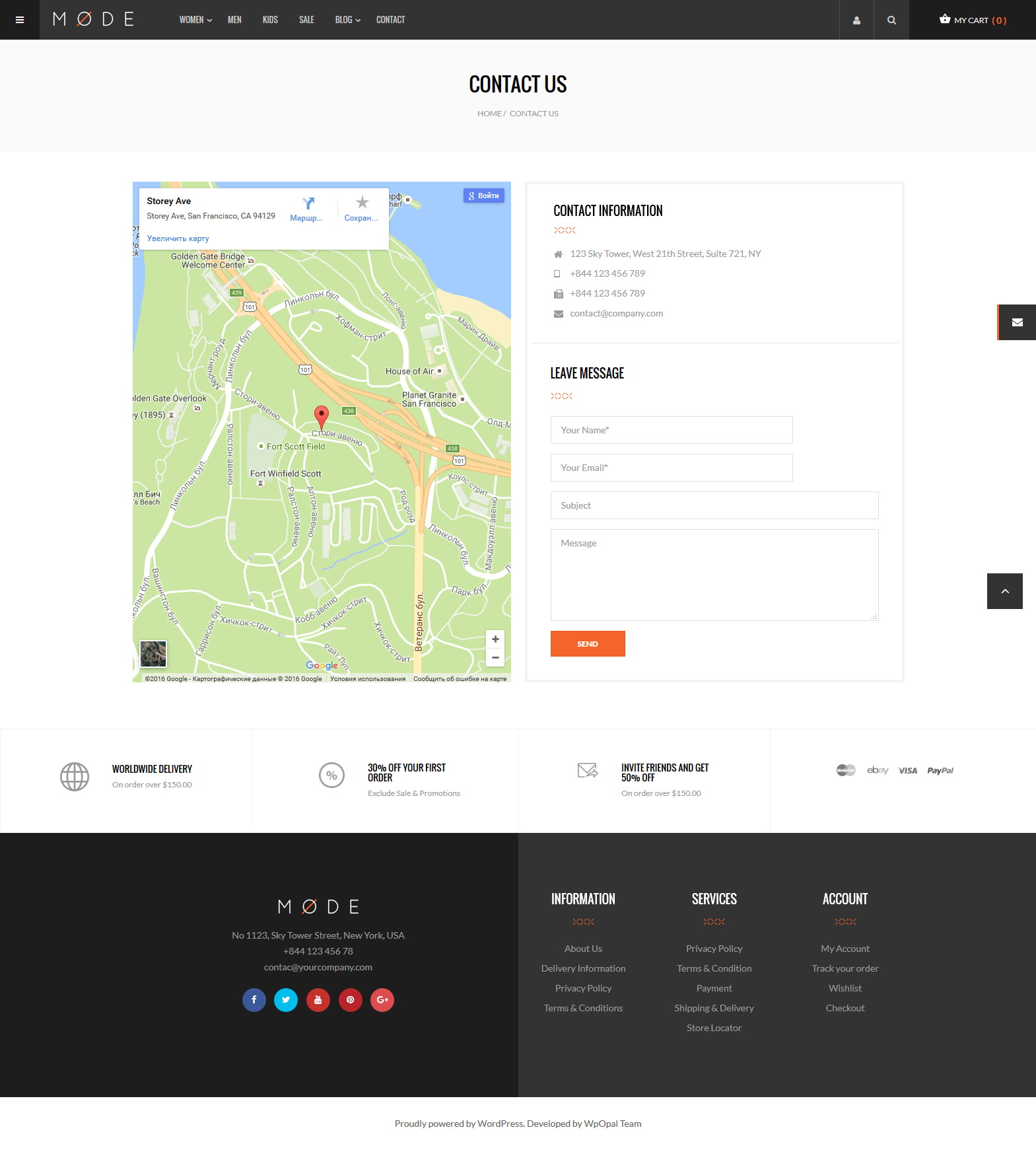Click the Pinterest social icon
Screen dimensions: 1036x1150
(x=351, y=999)
